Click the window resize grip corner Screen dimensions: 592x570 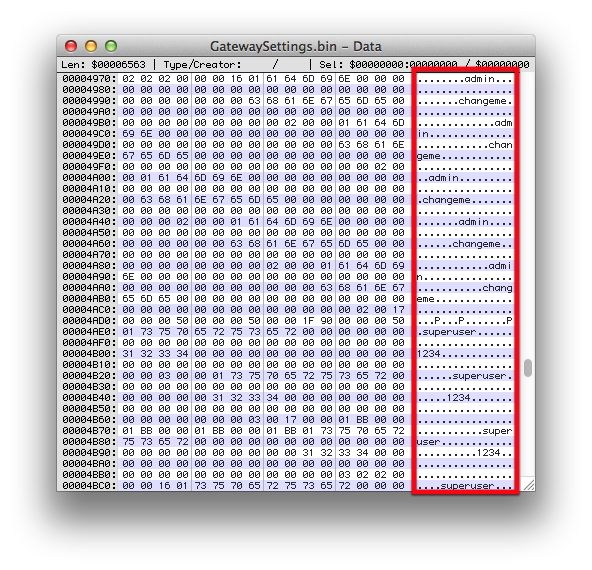coord(529,484)
